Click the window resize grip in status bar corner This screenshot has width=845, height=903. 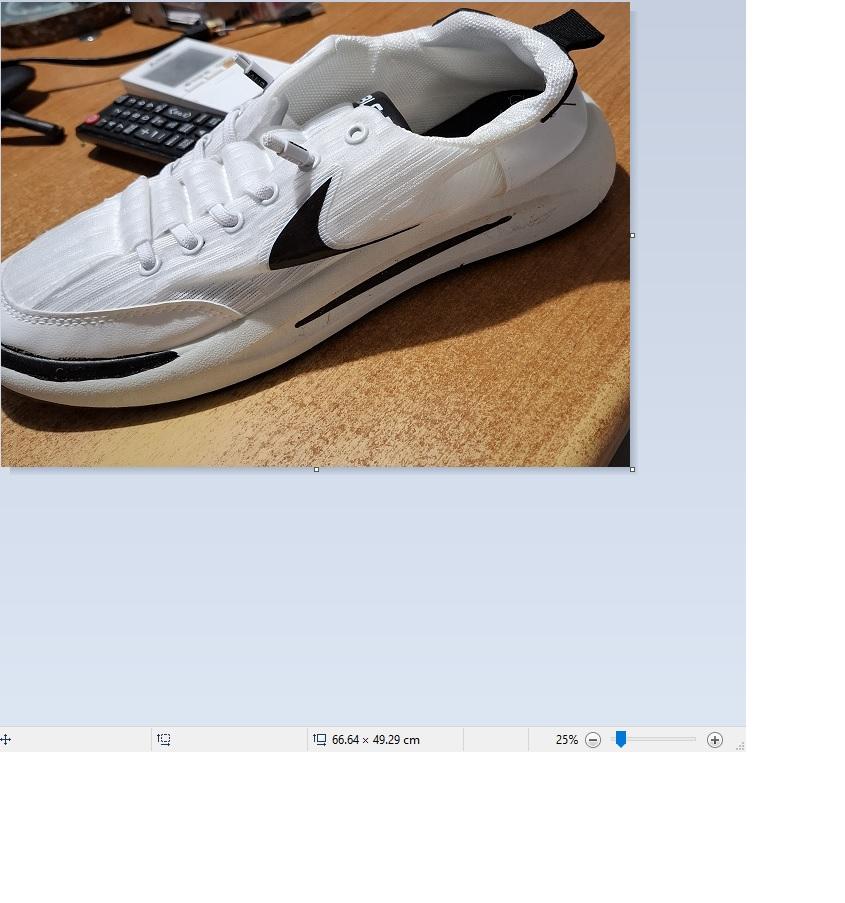[x=740, y=746]
